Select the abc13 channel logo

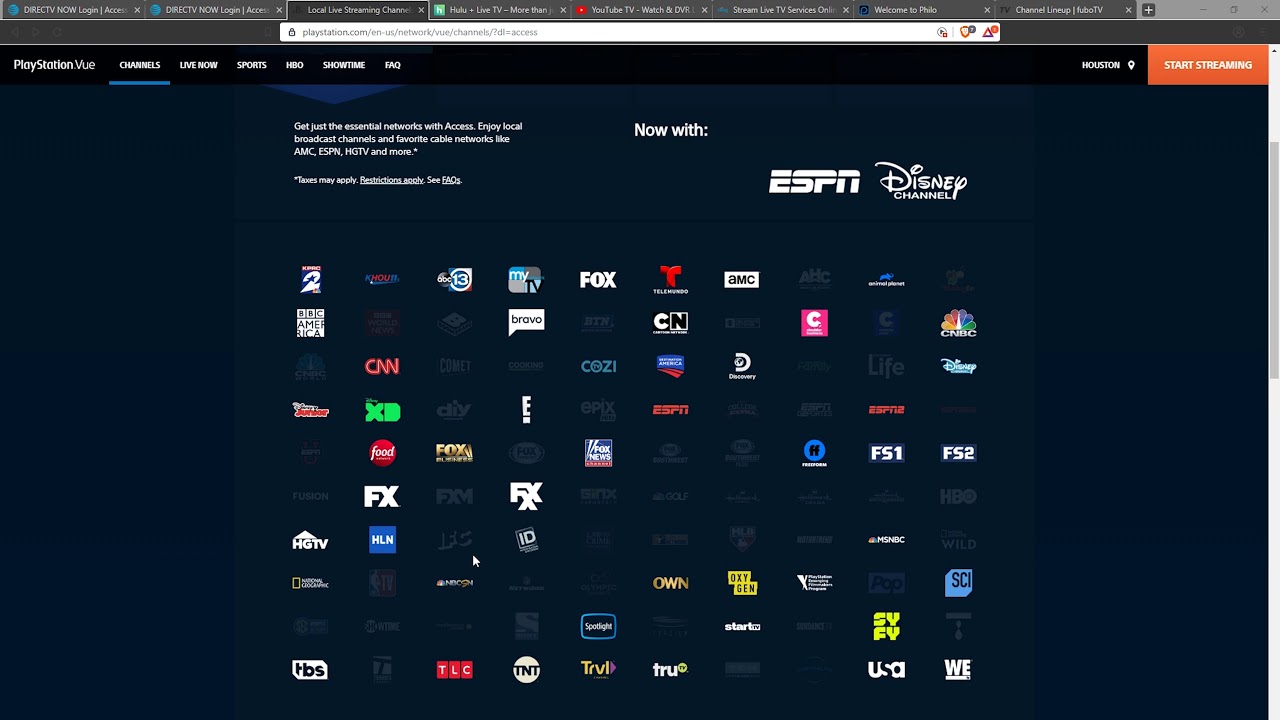(454, 279)
